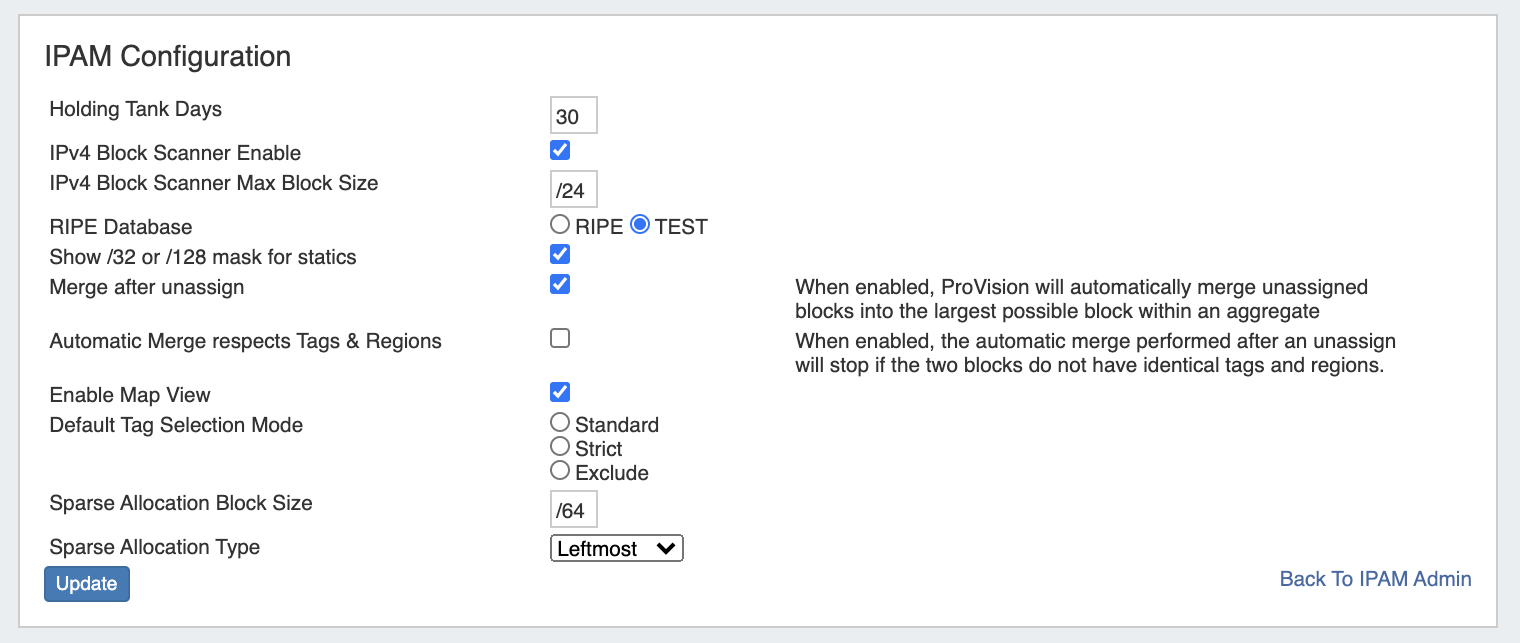The height and width of the screenshot is (643, 1520).
Task: Choose Standard tag selection mode
Action: tap(560, 423)
